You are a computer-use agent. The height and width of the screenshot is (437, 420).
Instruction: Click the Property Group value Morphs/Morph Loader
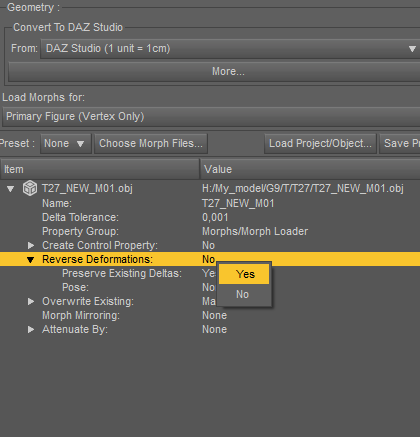tap(255, 232)
